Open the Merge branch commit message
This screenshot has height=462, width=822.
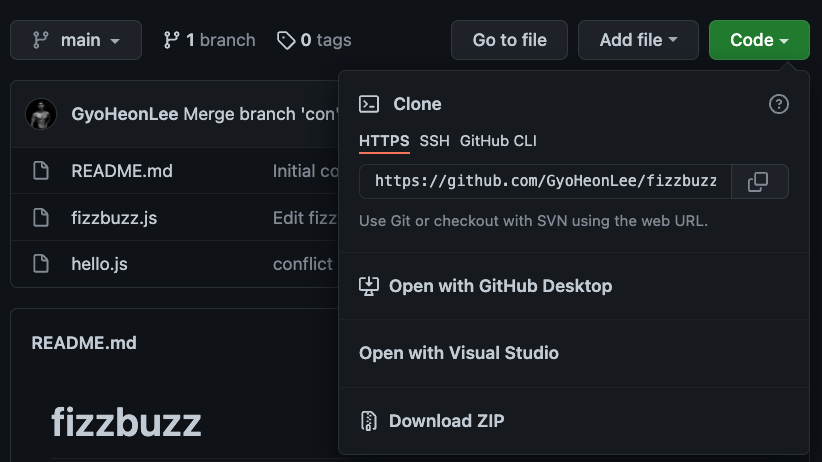point(261,114)
